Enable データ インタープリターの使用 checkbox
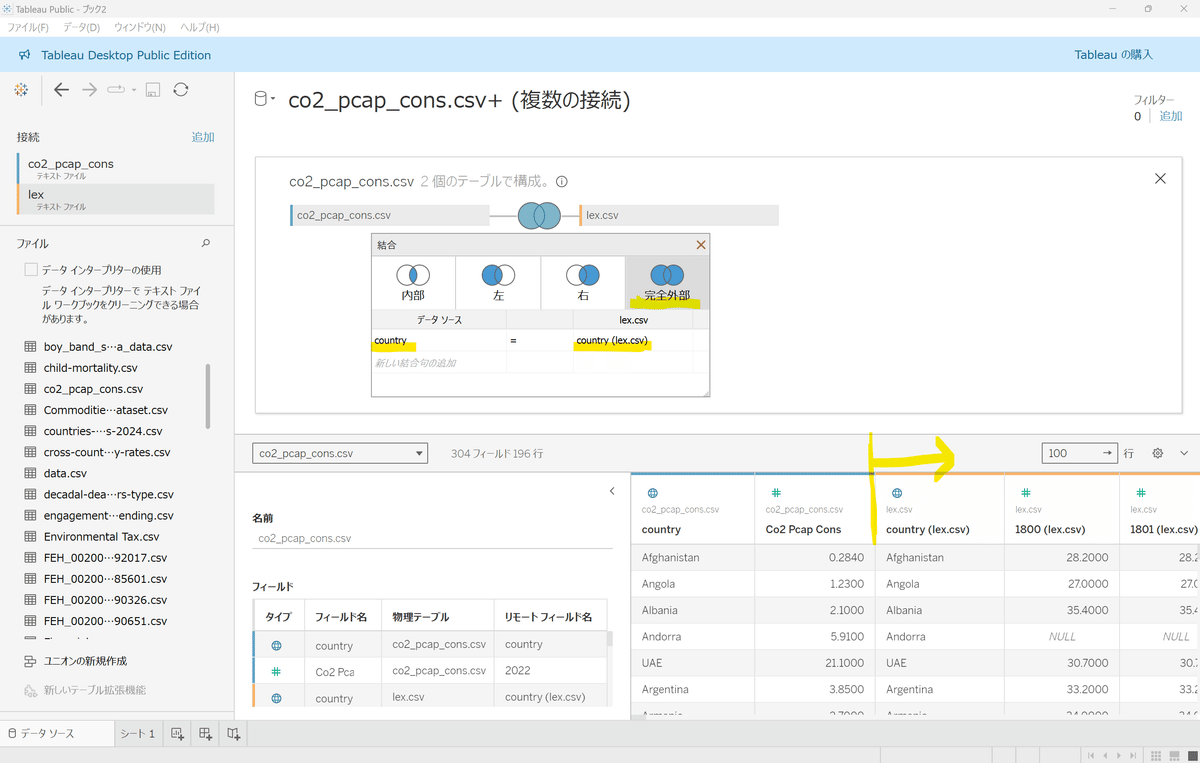 (31, 270)
